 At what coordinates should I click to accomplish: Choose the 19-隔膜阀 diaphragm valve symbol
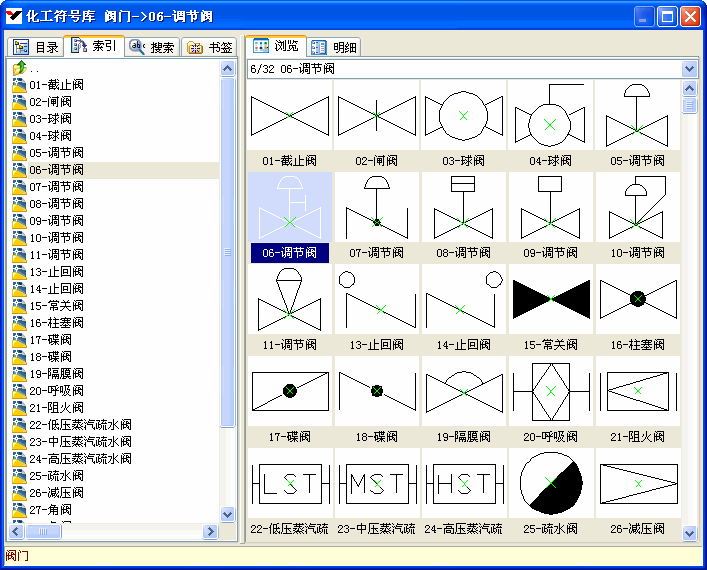[x=463, y=391]
